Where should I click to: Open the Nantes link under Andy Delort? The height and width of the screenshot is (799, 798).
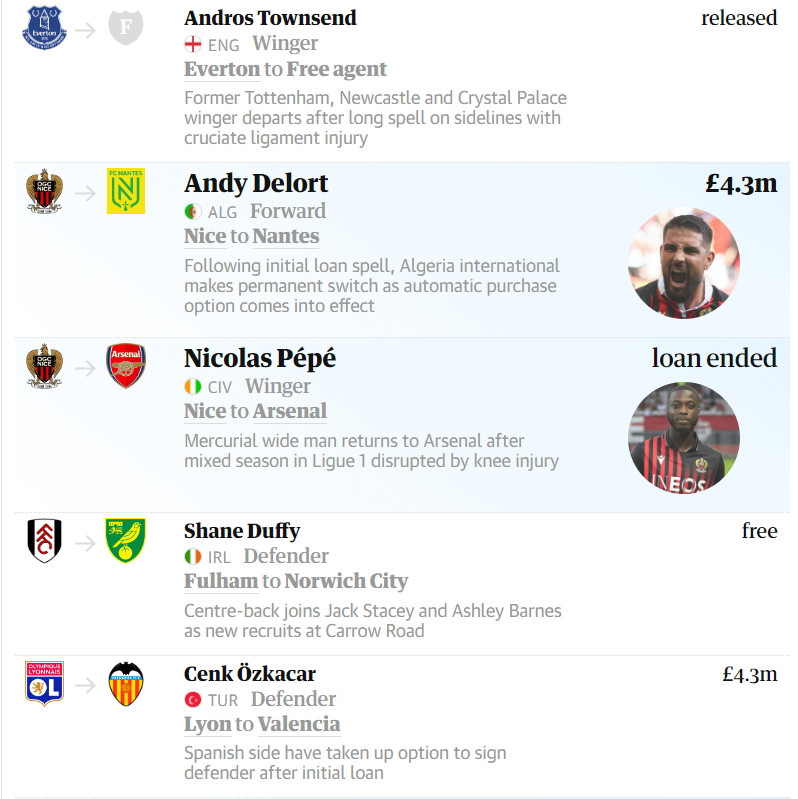[x=286, y=236]
